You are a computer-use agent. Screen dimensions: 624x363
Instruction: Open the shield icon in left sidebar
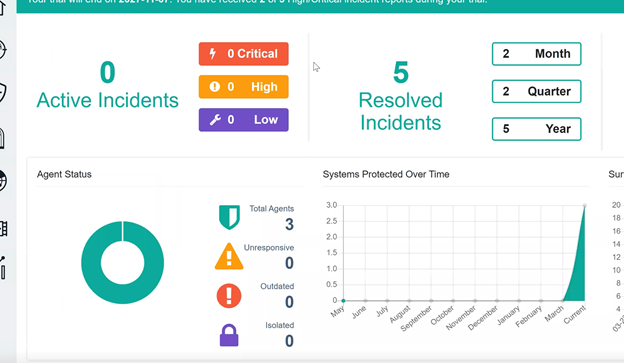coord(2,93)
